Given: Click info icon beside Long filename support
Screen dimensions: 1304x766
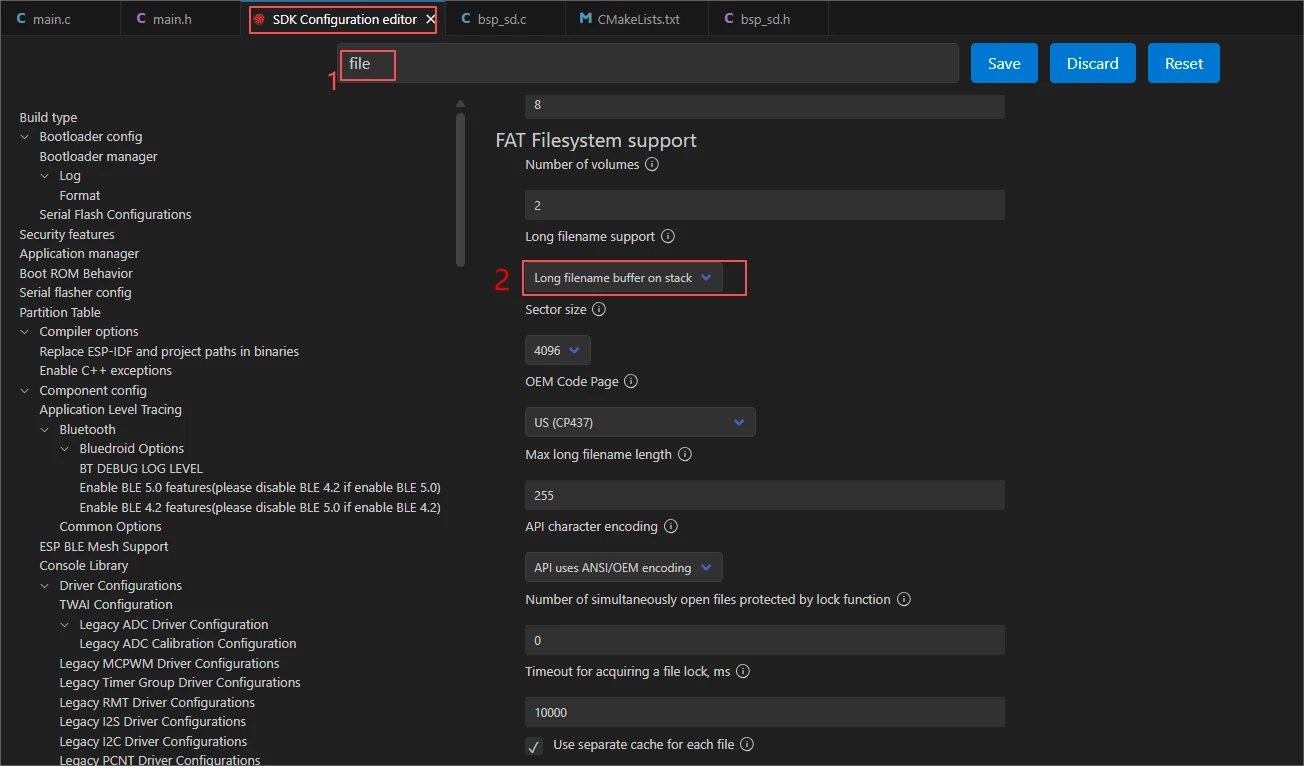Looking at the screenshot, I should point(668,237).
